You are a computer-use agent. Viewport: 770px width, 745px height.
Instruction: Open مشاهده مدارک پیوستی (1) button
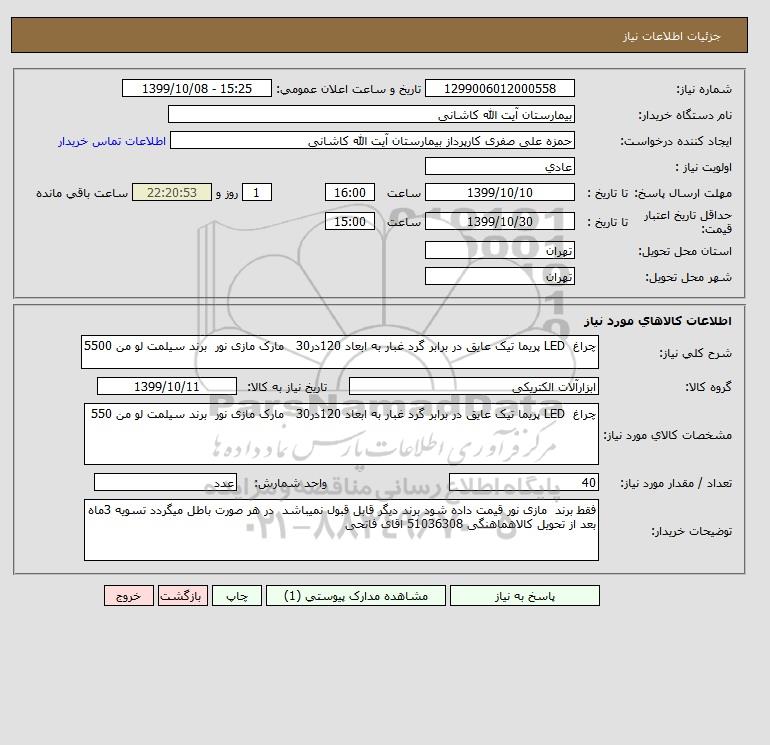[356, 596]
